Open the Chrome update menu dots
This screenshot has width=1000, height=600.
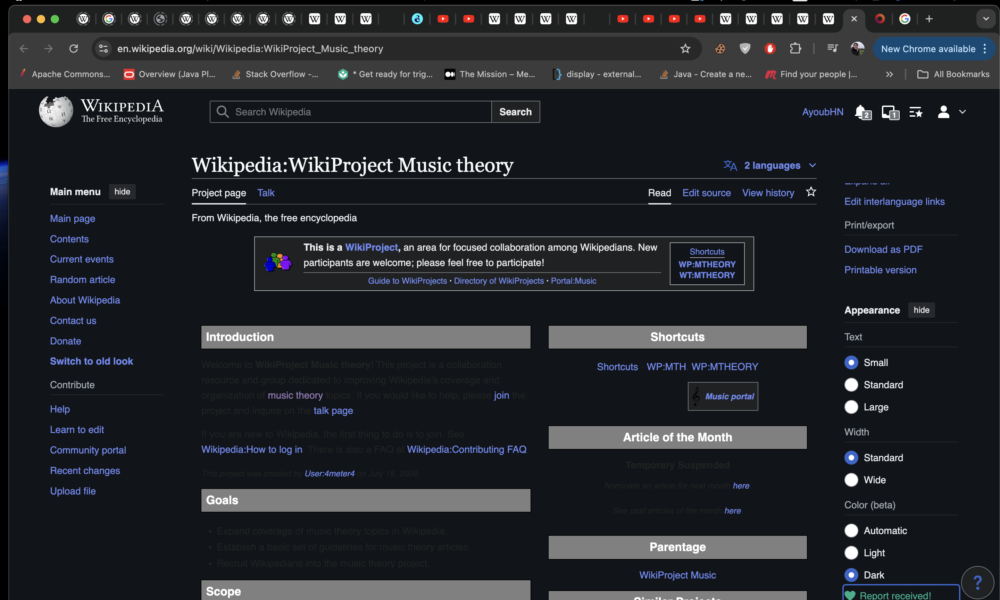coord(985,48)
